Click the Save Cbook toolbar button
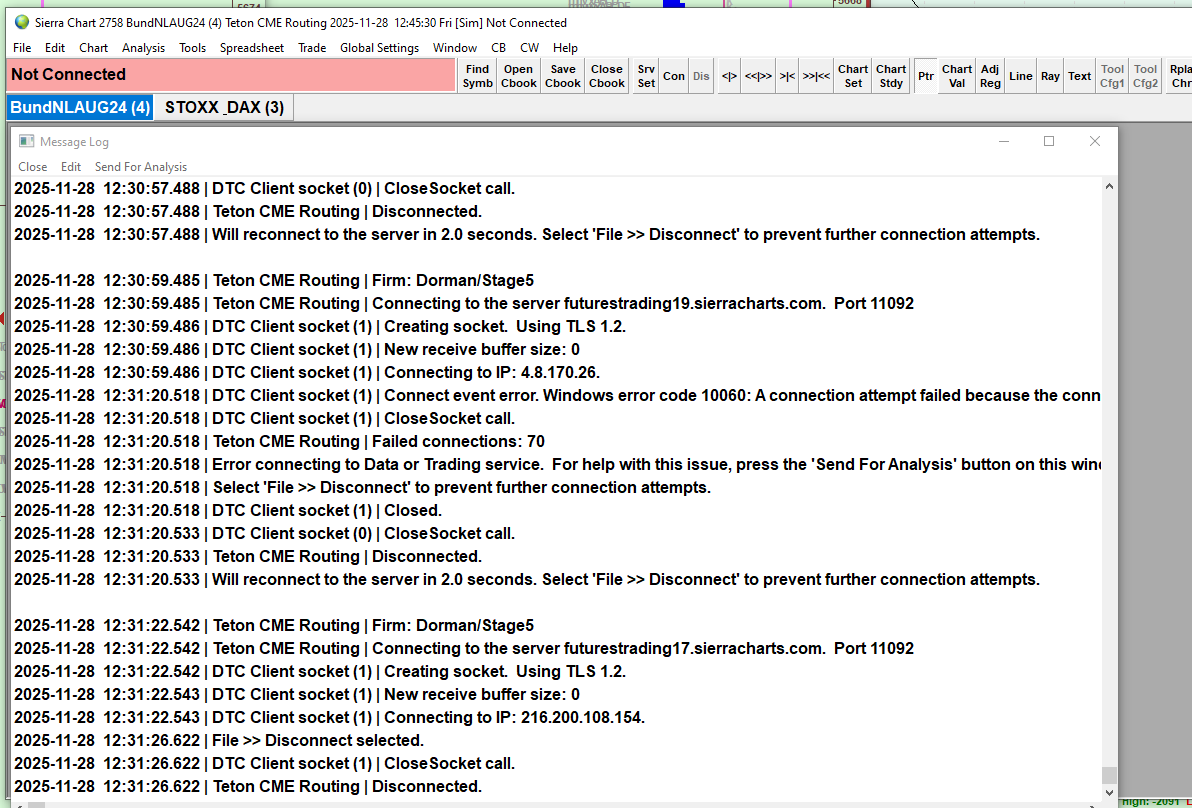This screenshot has height=808, width=1192. [563, 76]
